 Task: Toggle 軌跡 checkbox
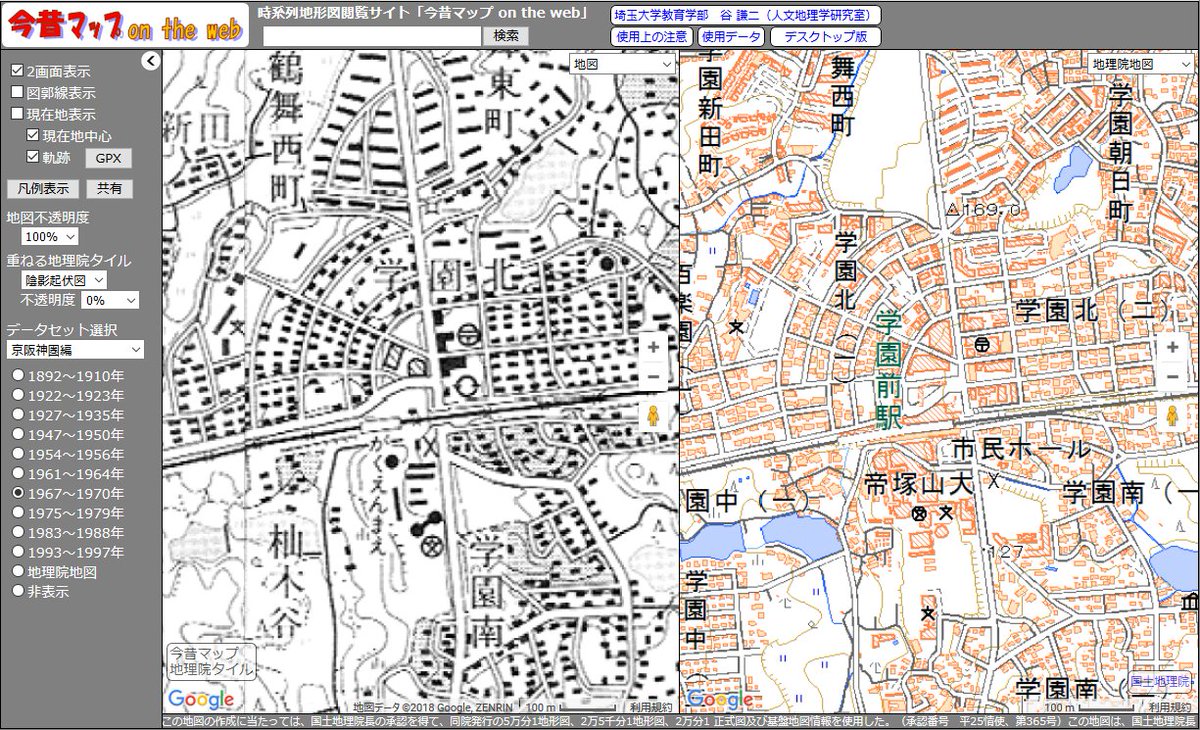coord(33,157)
